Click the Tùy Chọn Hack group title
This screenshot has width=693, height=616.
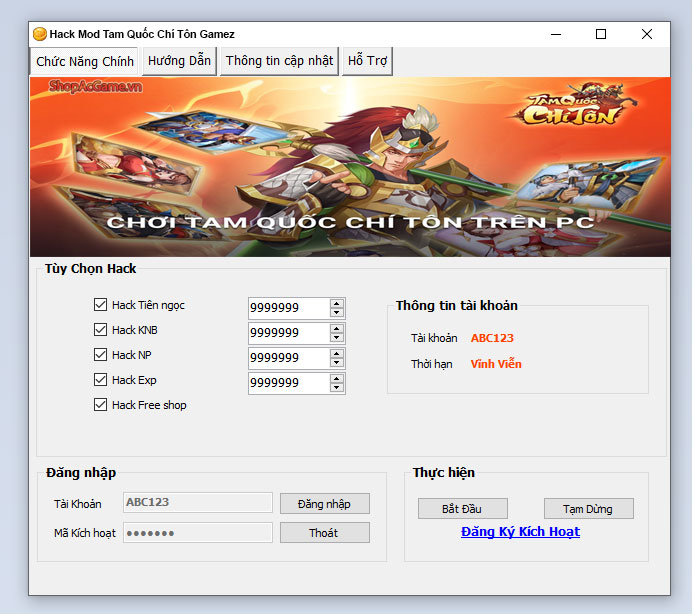tap(91, 269)
